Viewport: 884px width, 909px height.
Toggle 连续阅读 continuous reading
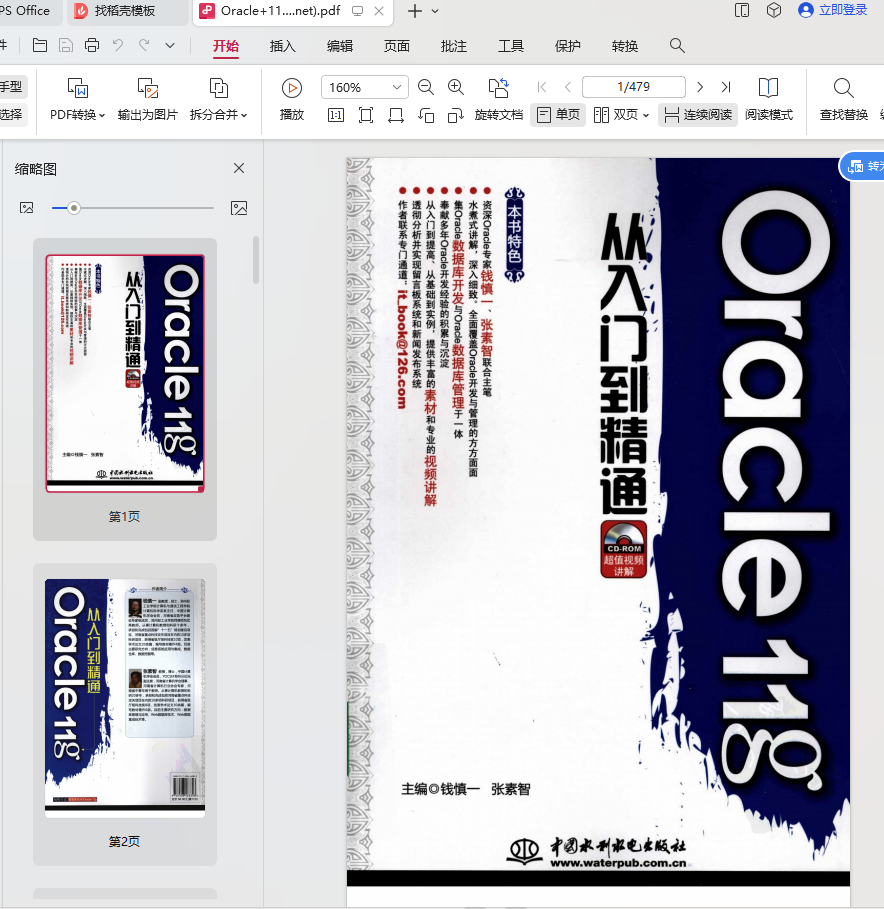(x=698, y=115)
